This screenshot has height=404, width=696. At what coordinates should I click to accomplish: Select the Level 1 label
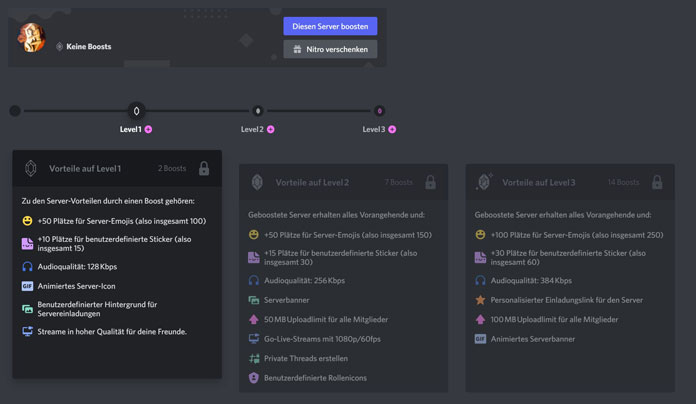point(130,129)
